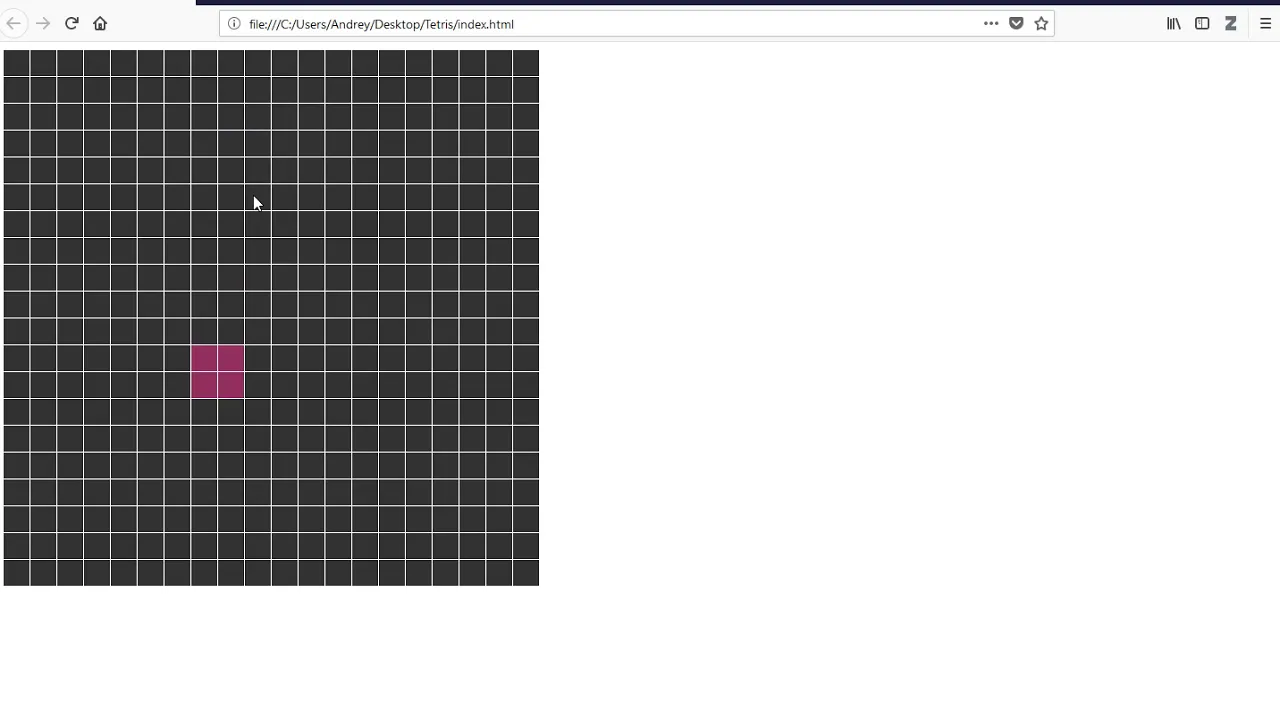Toggle the sidebar view
Screen dimensions: 1280x720
click(x=1202, y=24)
